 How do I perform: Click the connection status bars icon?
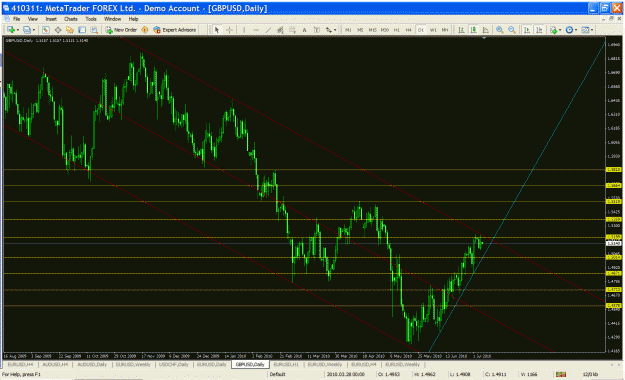(x=561, y=374)
